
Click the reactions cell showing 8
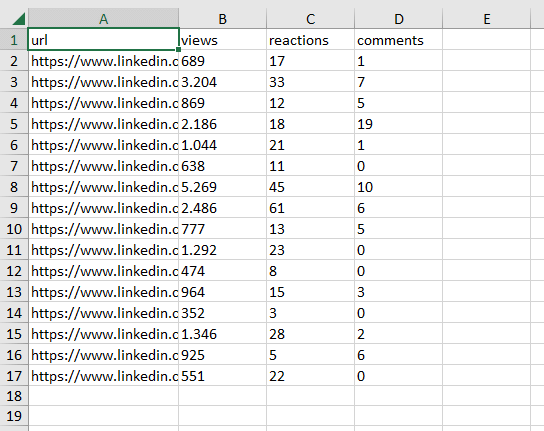pos(311,271)
